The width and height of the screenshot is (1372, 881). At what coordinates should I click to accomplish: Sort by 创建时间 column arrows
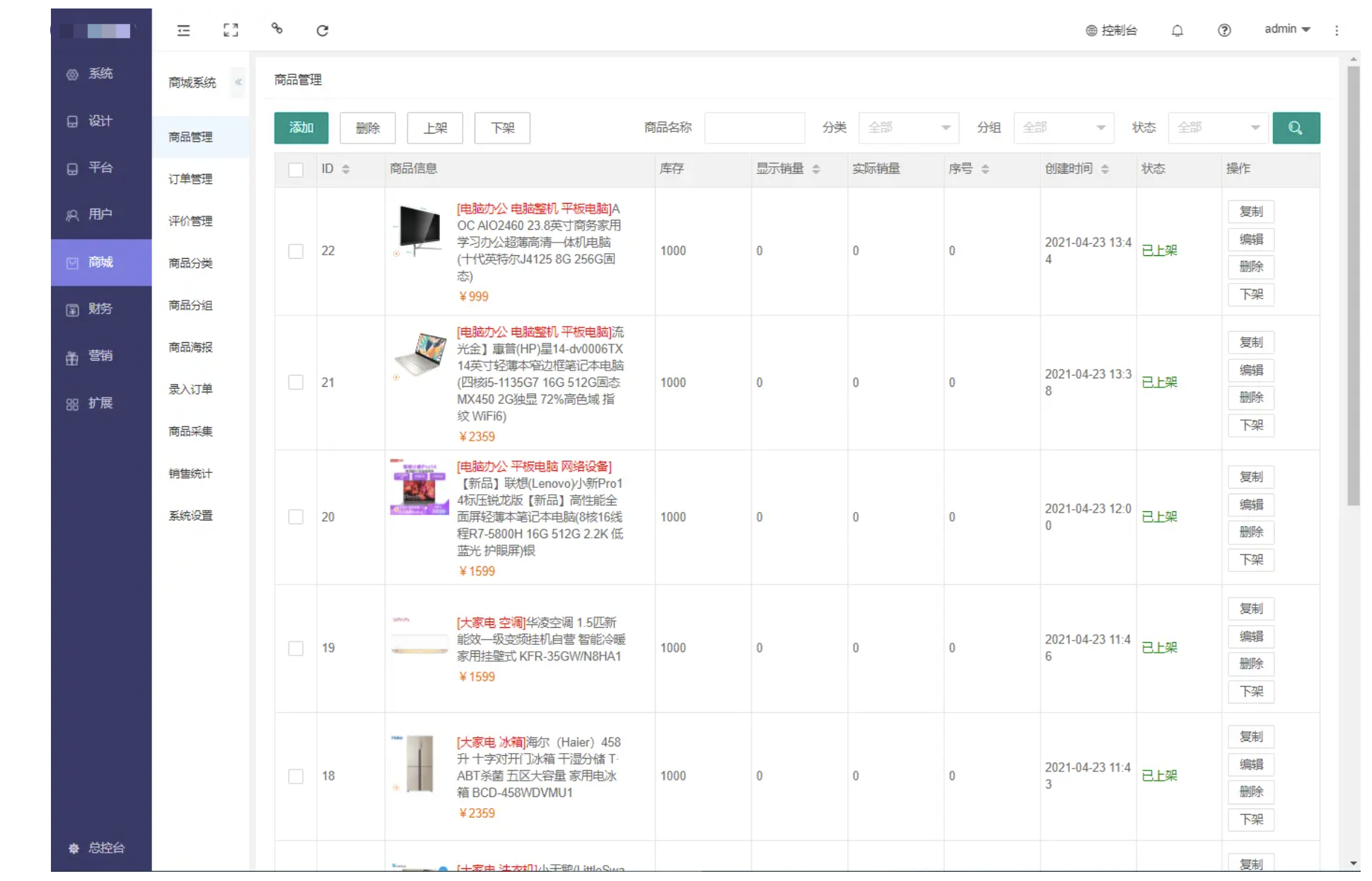tap(1105, 169)
